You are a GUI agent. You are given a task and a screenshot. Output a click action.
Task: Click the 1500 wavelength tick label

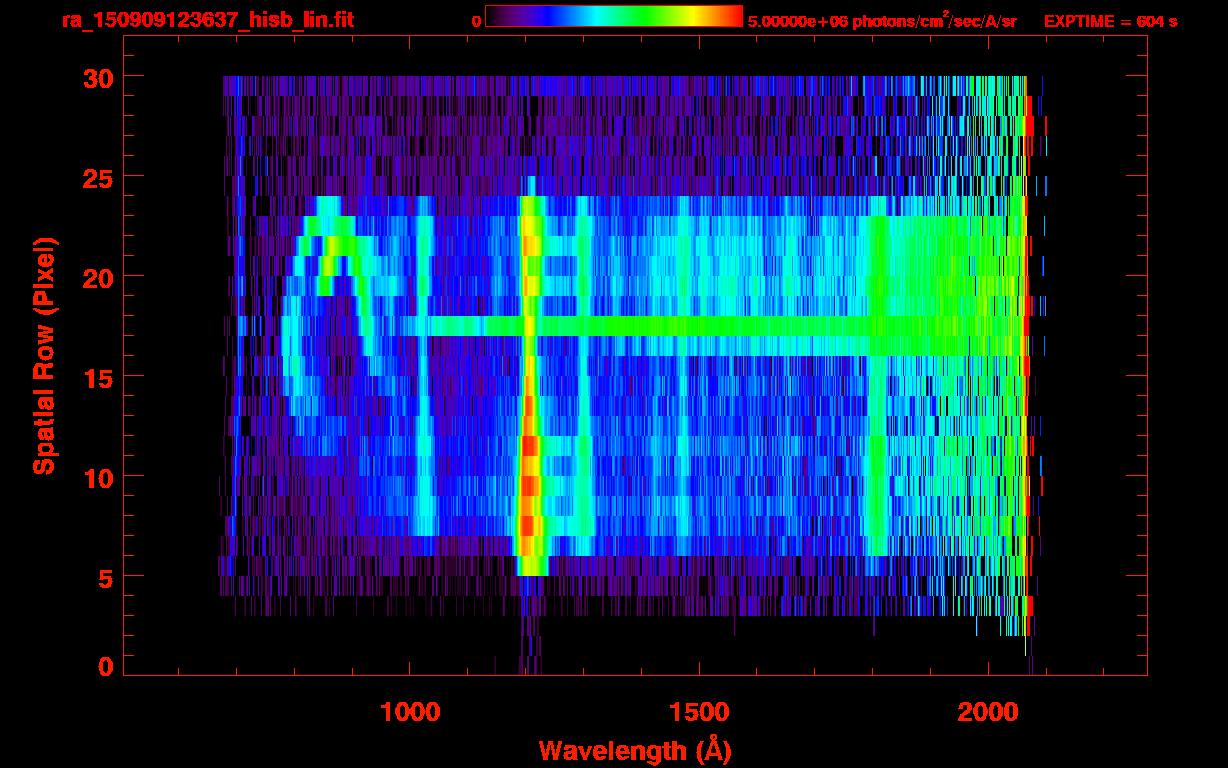pos(698,711)
